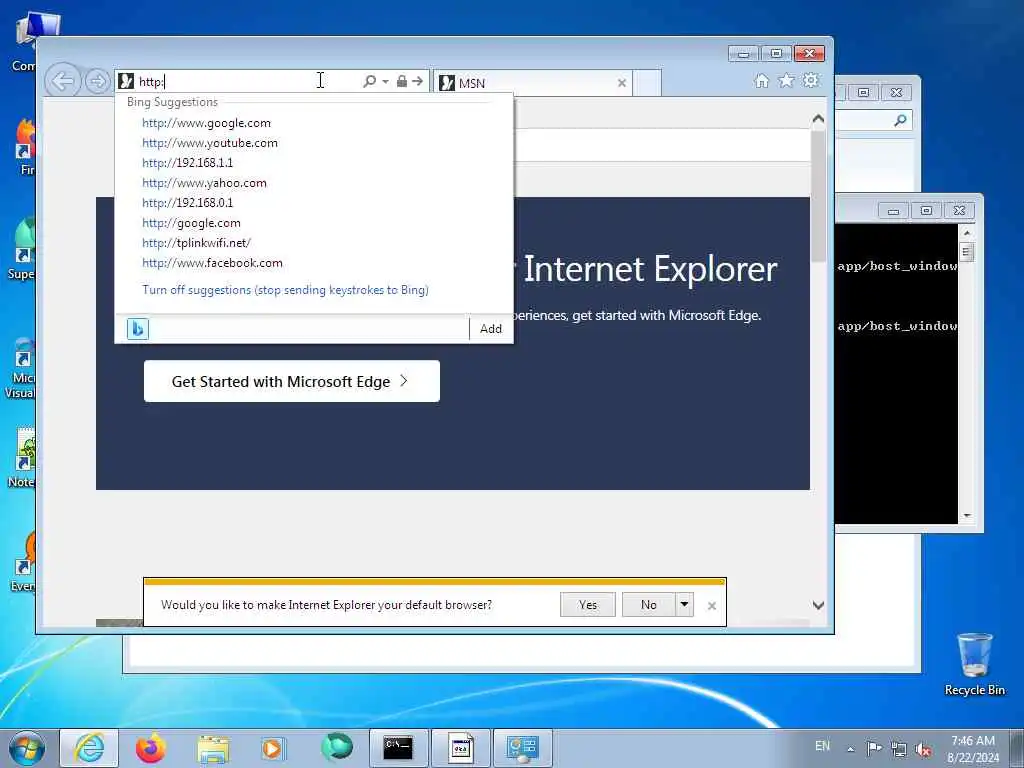Show hidden system tray icons
Image resolution: width=1024 pixels, height=768 pixels.
[851, 749]
